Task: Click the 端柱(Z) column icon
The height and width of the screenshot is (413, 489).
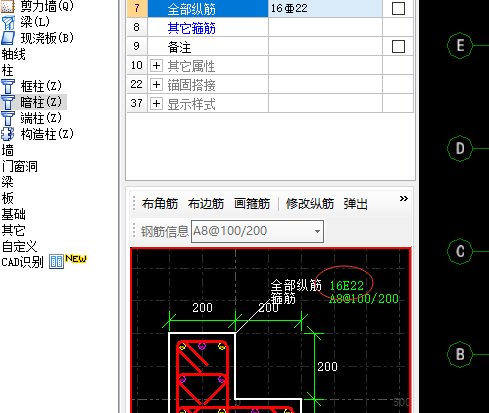Action: pos(8,118)
